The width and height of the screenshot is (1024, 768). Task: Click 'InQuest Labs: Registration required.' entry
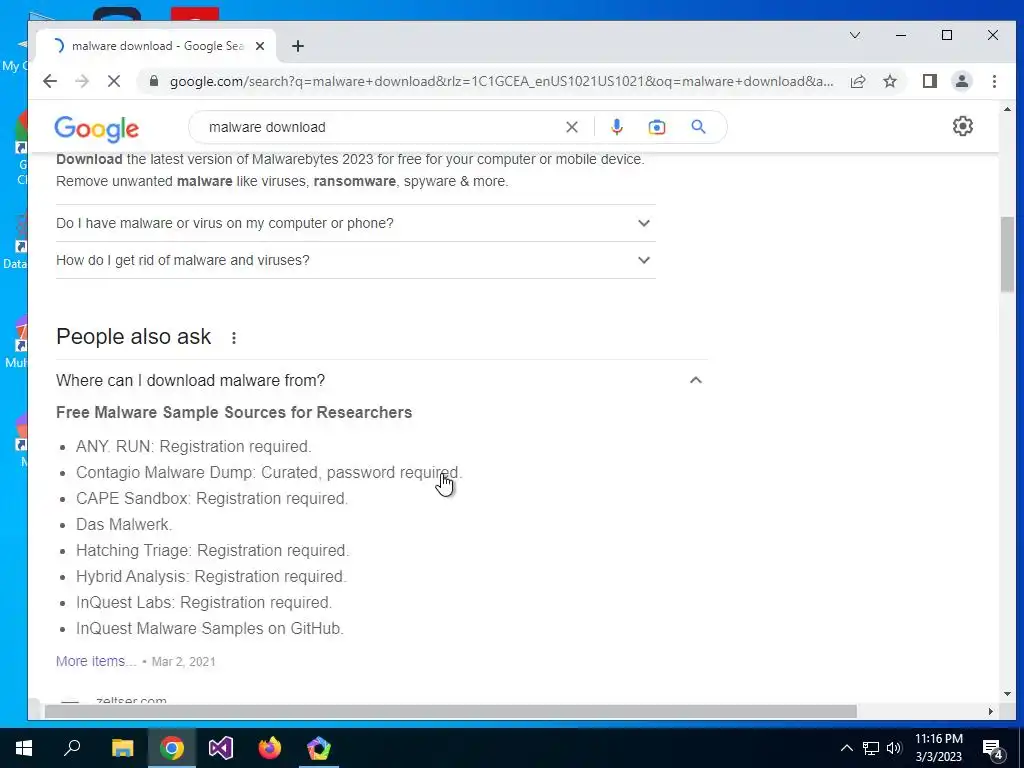point(204,602)
